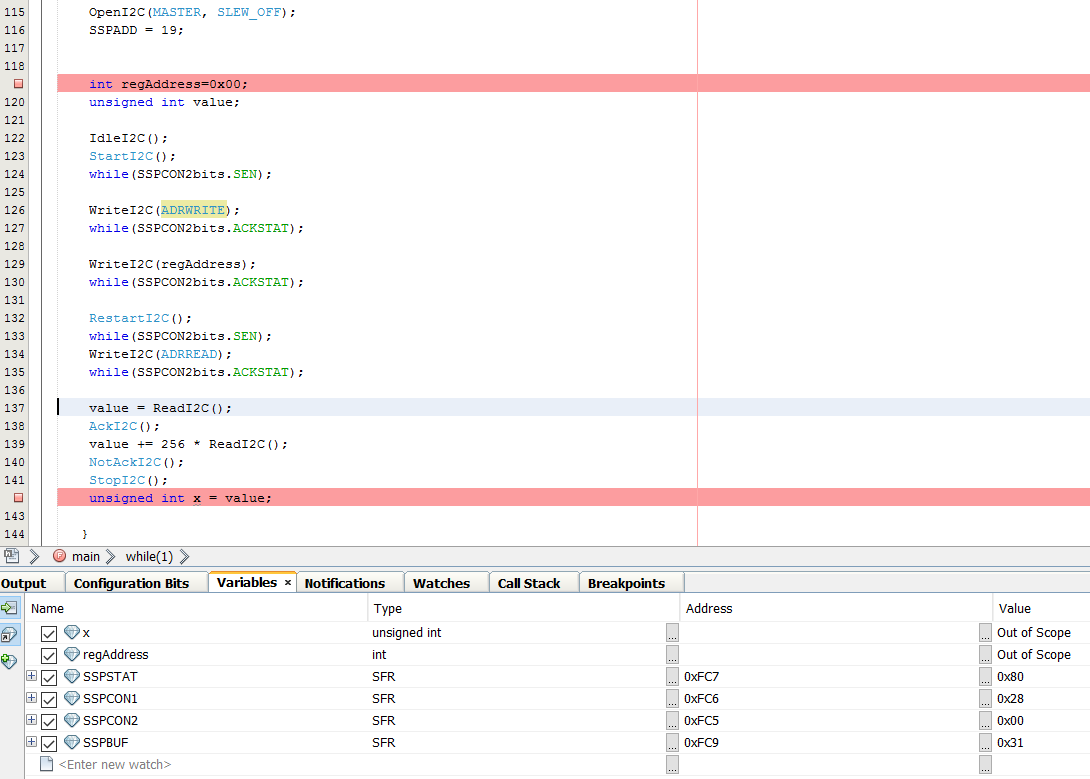
Task: Click the diamond icon next to SSPSTAT
Action: coord(72,676)
